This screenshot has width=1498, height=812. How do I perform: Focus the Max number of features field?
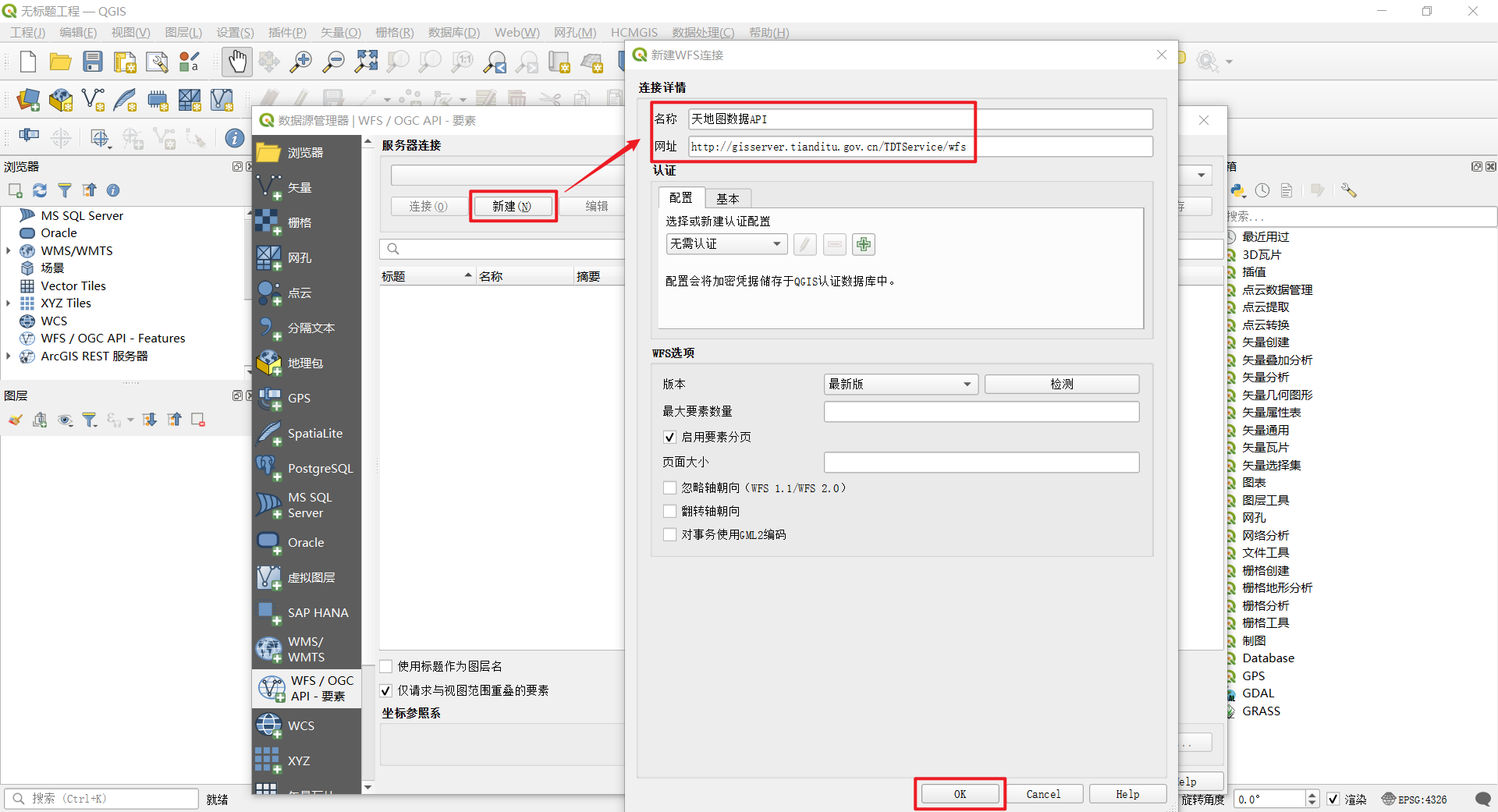pos(982,412)
